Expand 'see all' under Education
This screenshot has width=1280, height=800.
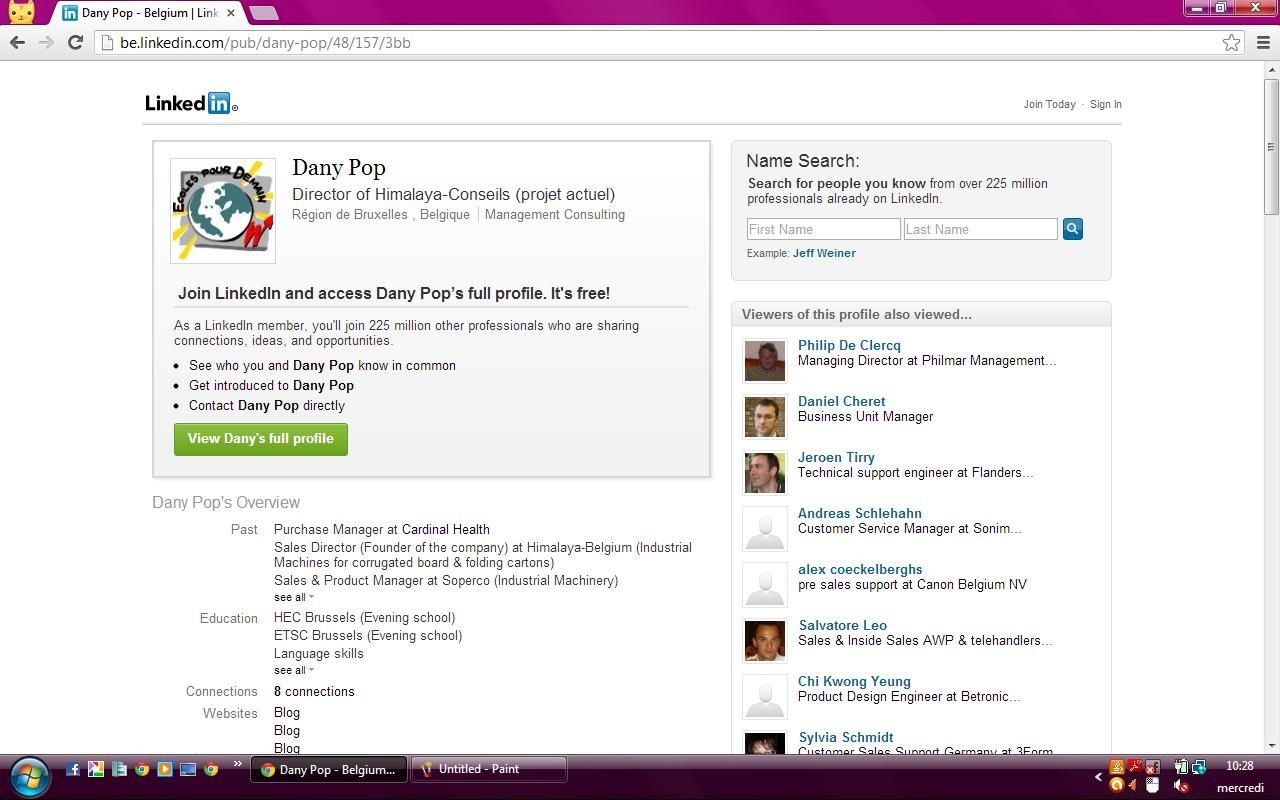coord(293,670)
